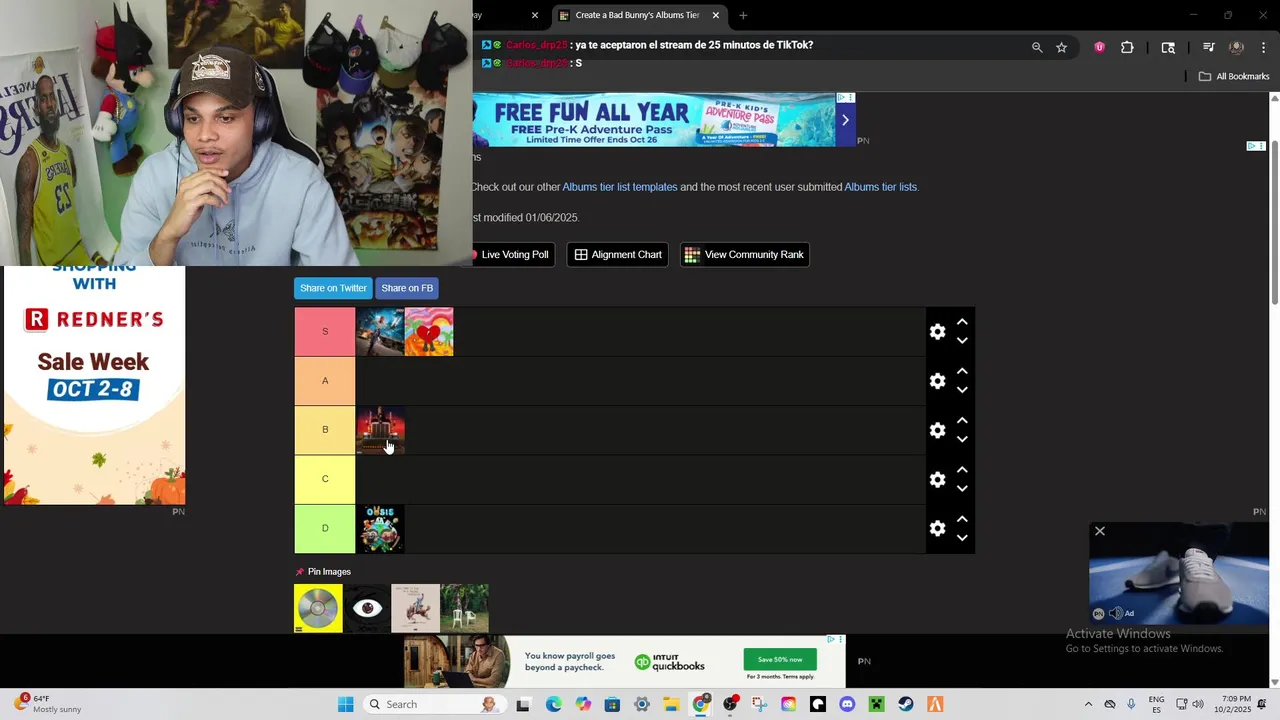Open the weather widget showing 64°F
This screenshot has width=1280, height=720.
(48, 704)
